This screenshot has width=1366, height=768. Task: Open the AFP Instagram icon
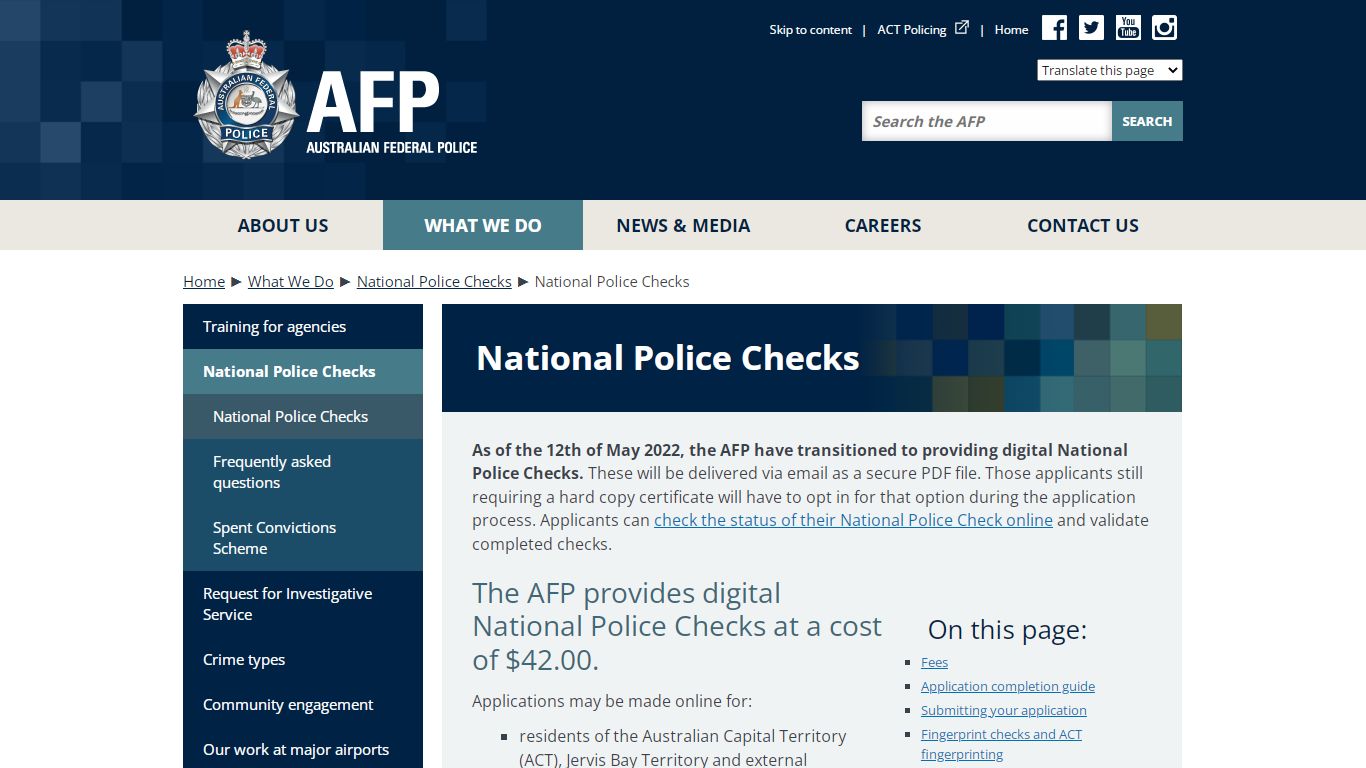tap(1164, 28)
